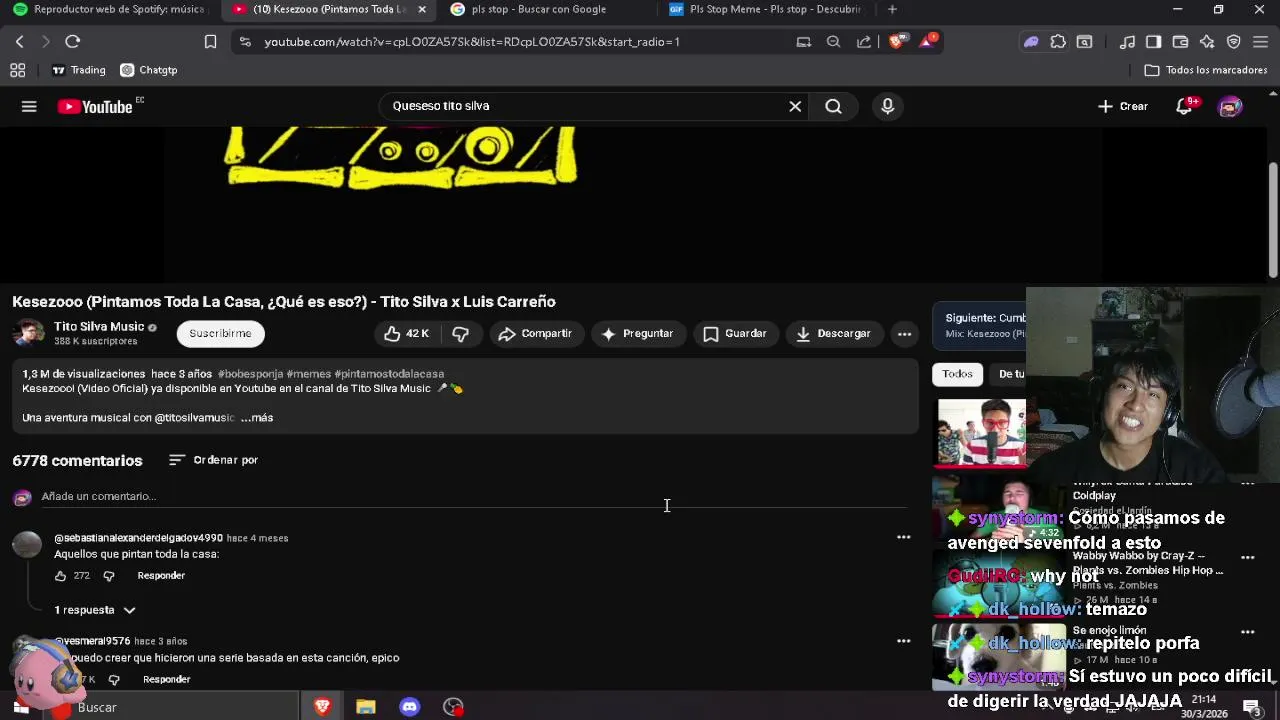Open the Brave Wallet icon
Screen dimensions: 1280x720
coord(1180,42)
